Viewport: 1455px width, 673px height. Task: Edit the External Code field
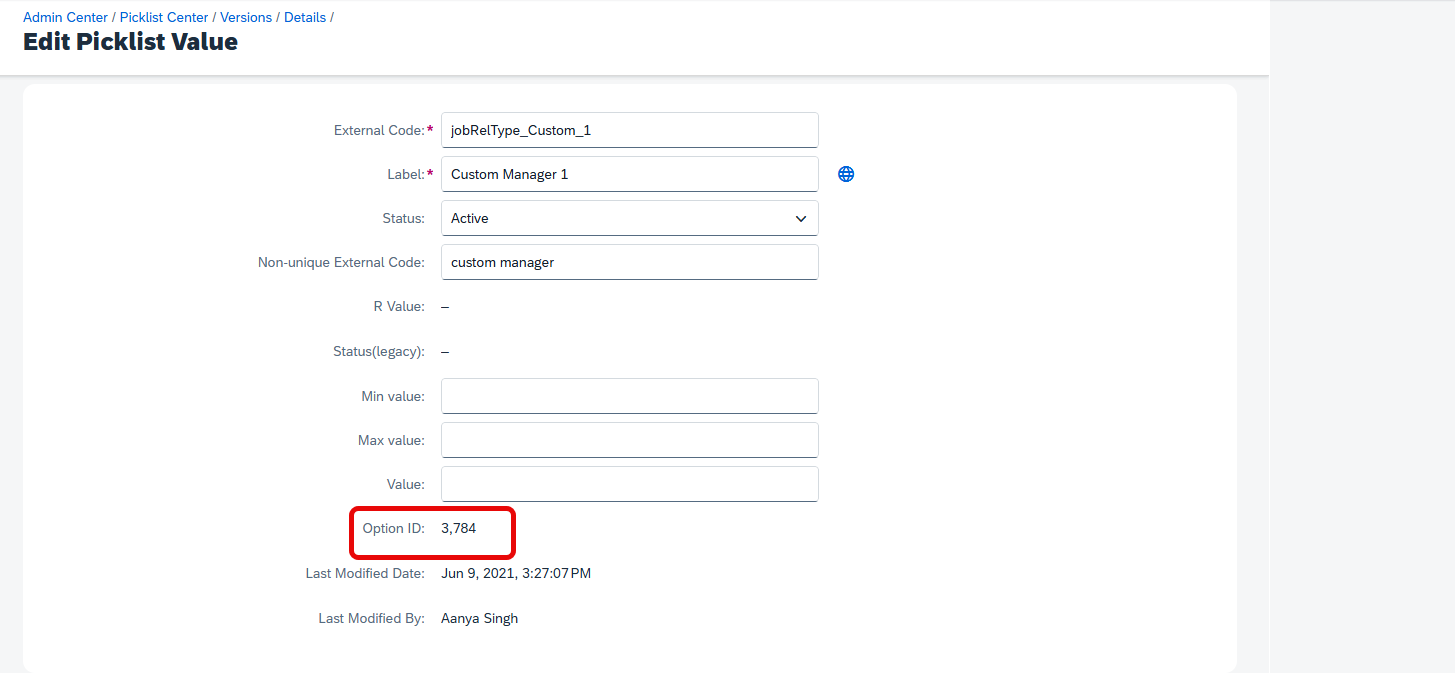(x=630, y=130)
